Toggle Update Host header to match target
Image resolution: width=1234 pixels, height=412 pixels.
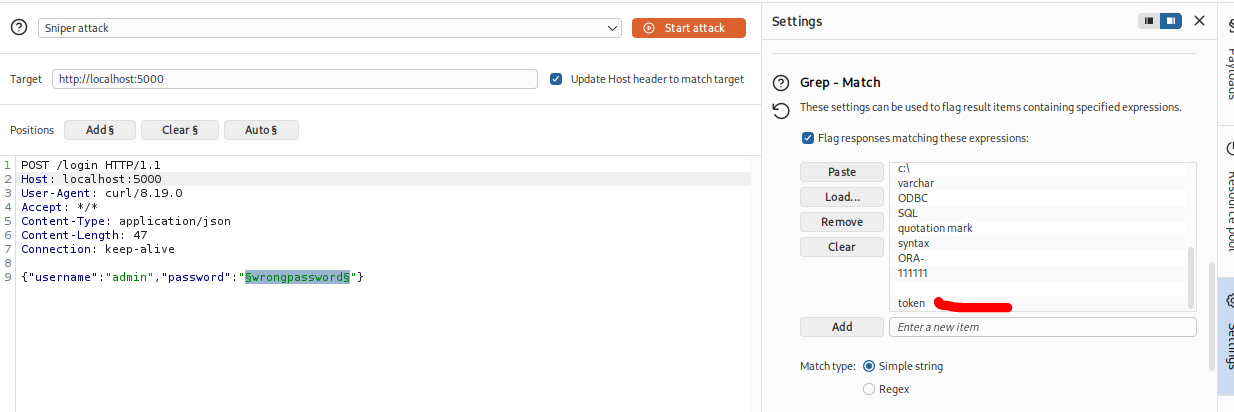click(556, 79)
